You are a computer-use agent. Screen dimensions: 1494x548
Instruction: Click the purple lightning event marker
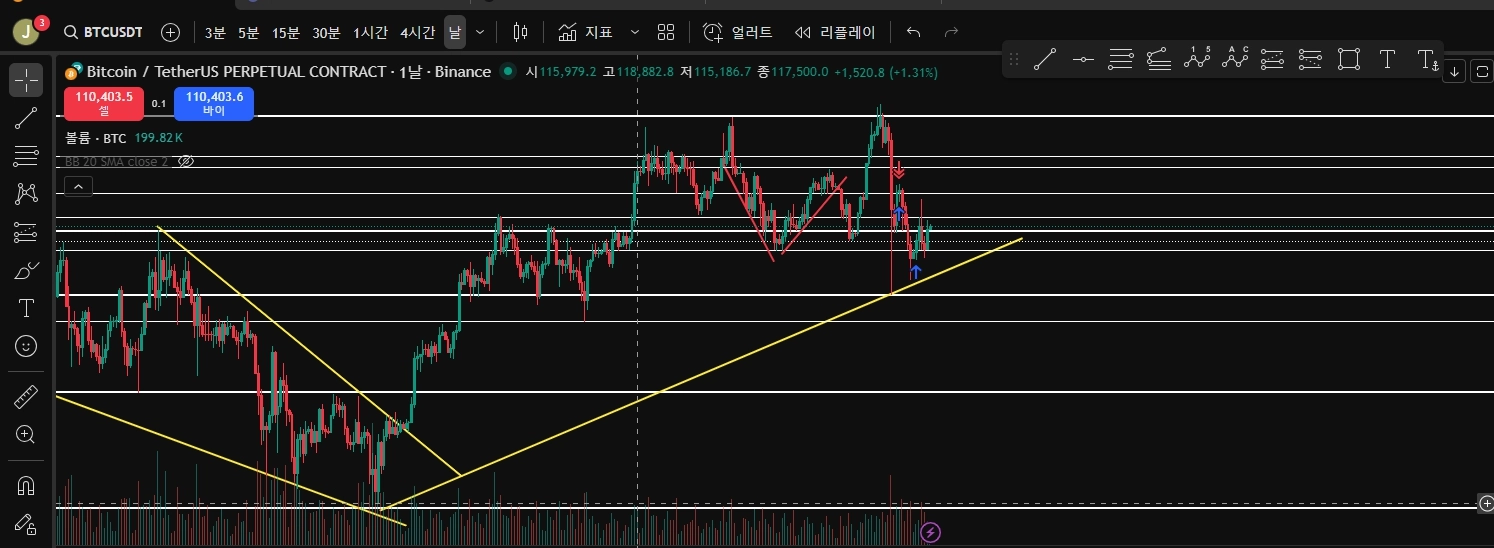[x=930, y=532]
